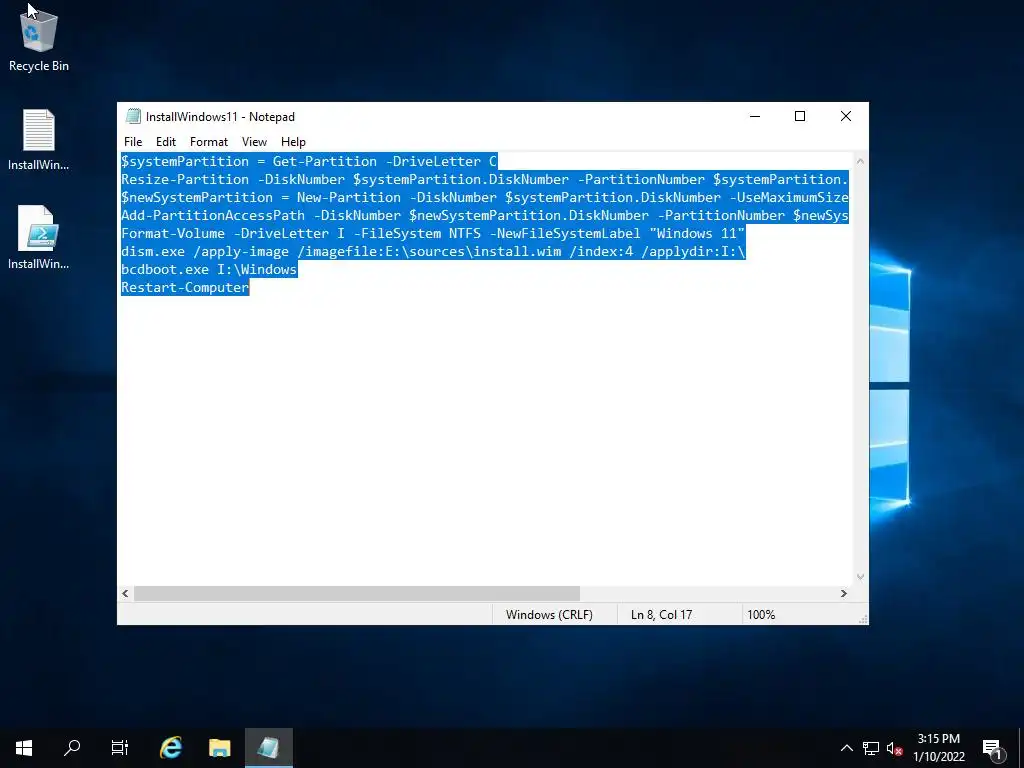Click the Notepad taskbar button

(x=268, y=748)
